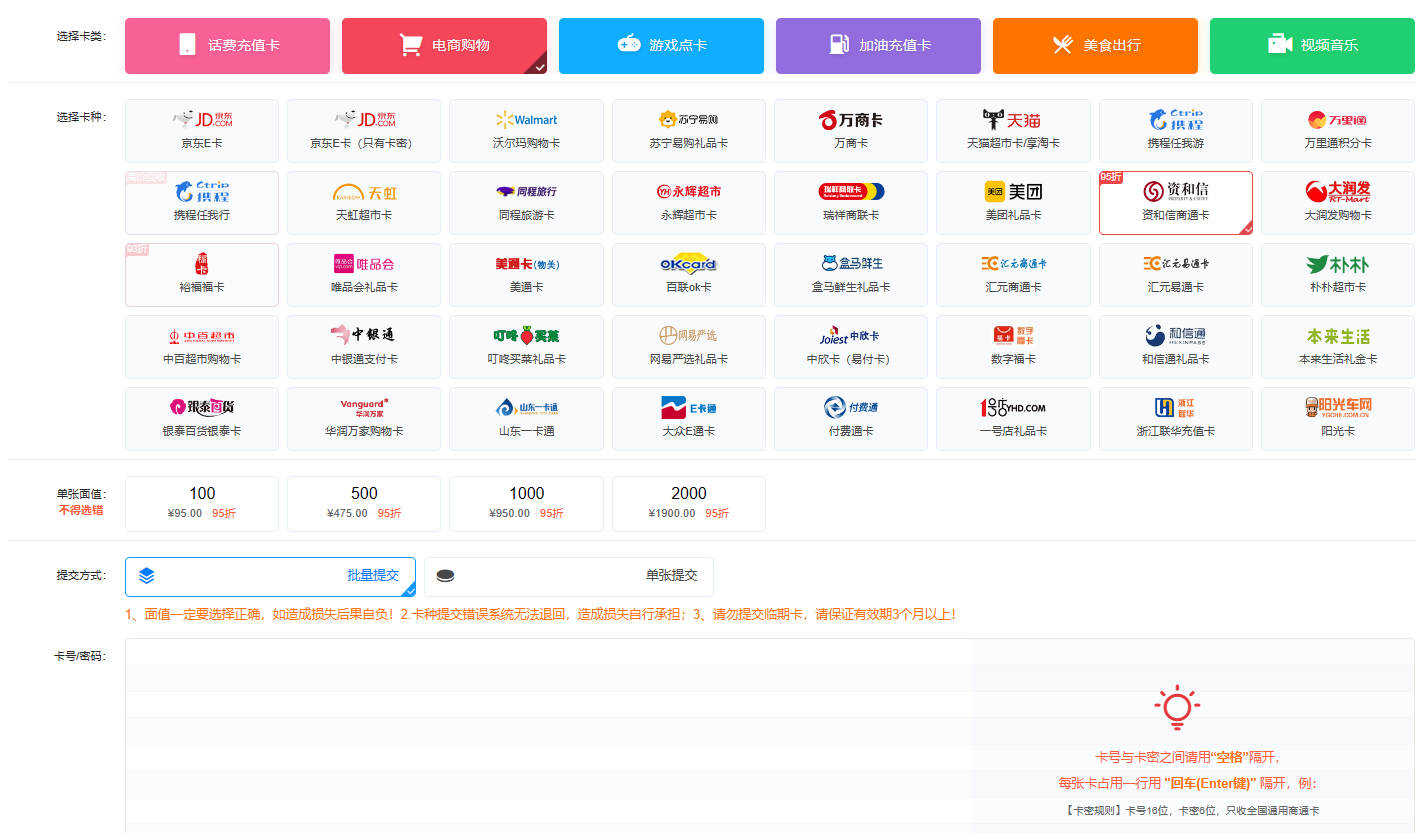1421x833 pixels.
Task: Pick the 携程任我游 card
Action: click(1176, 131)
